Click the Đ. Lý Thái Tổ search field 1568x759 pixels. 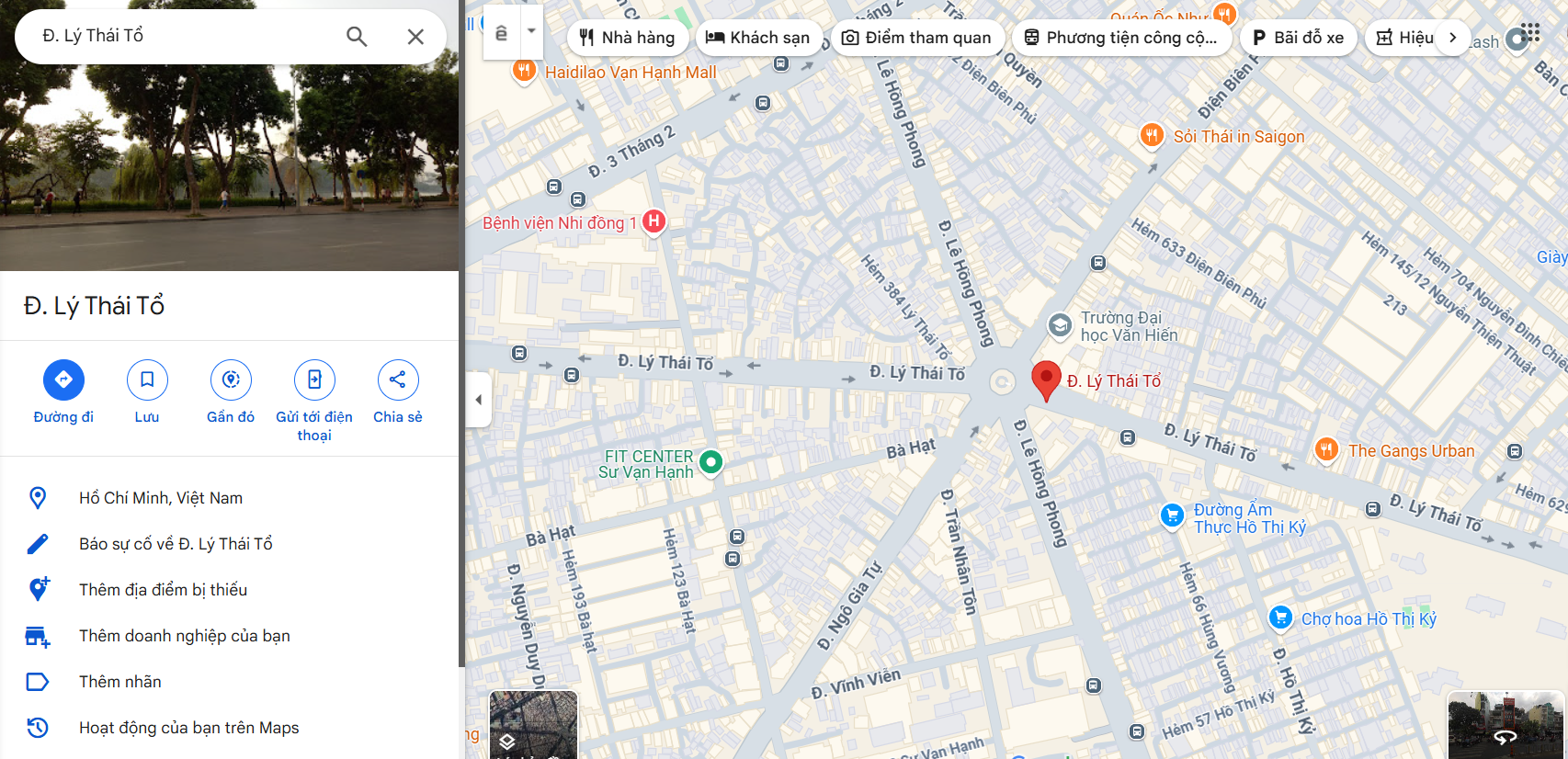pos(184,36)
